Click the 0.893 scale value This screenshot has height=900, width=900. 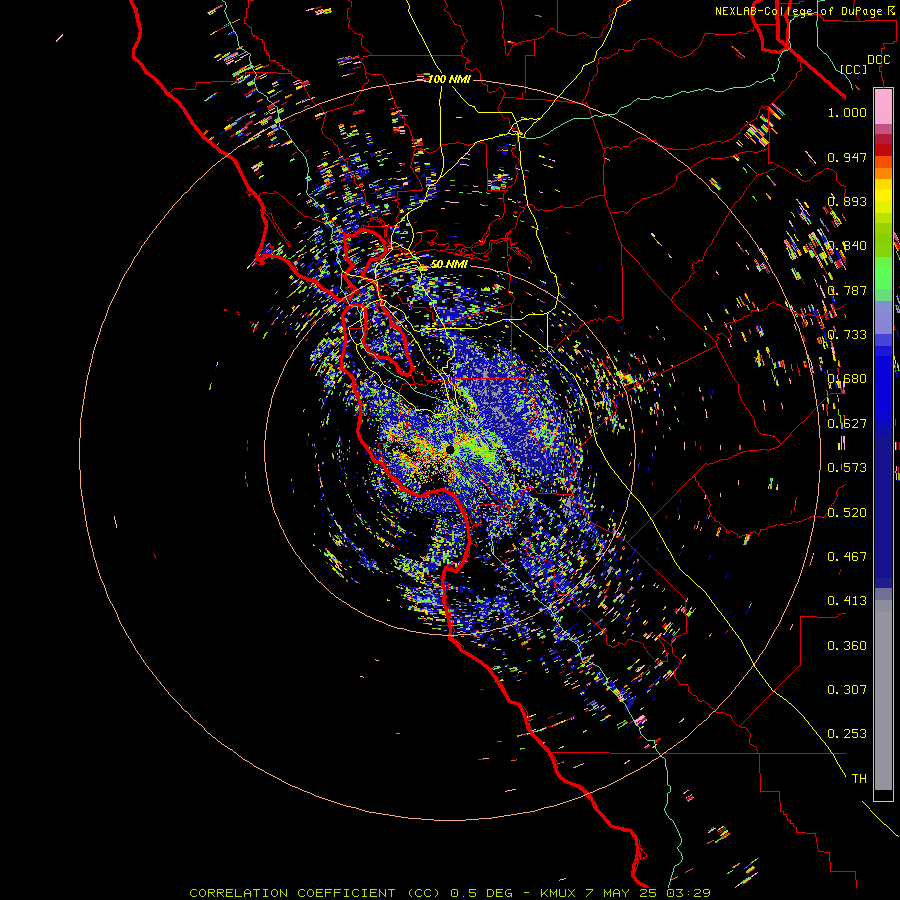coord(847,201)
